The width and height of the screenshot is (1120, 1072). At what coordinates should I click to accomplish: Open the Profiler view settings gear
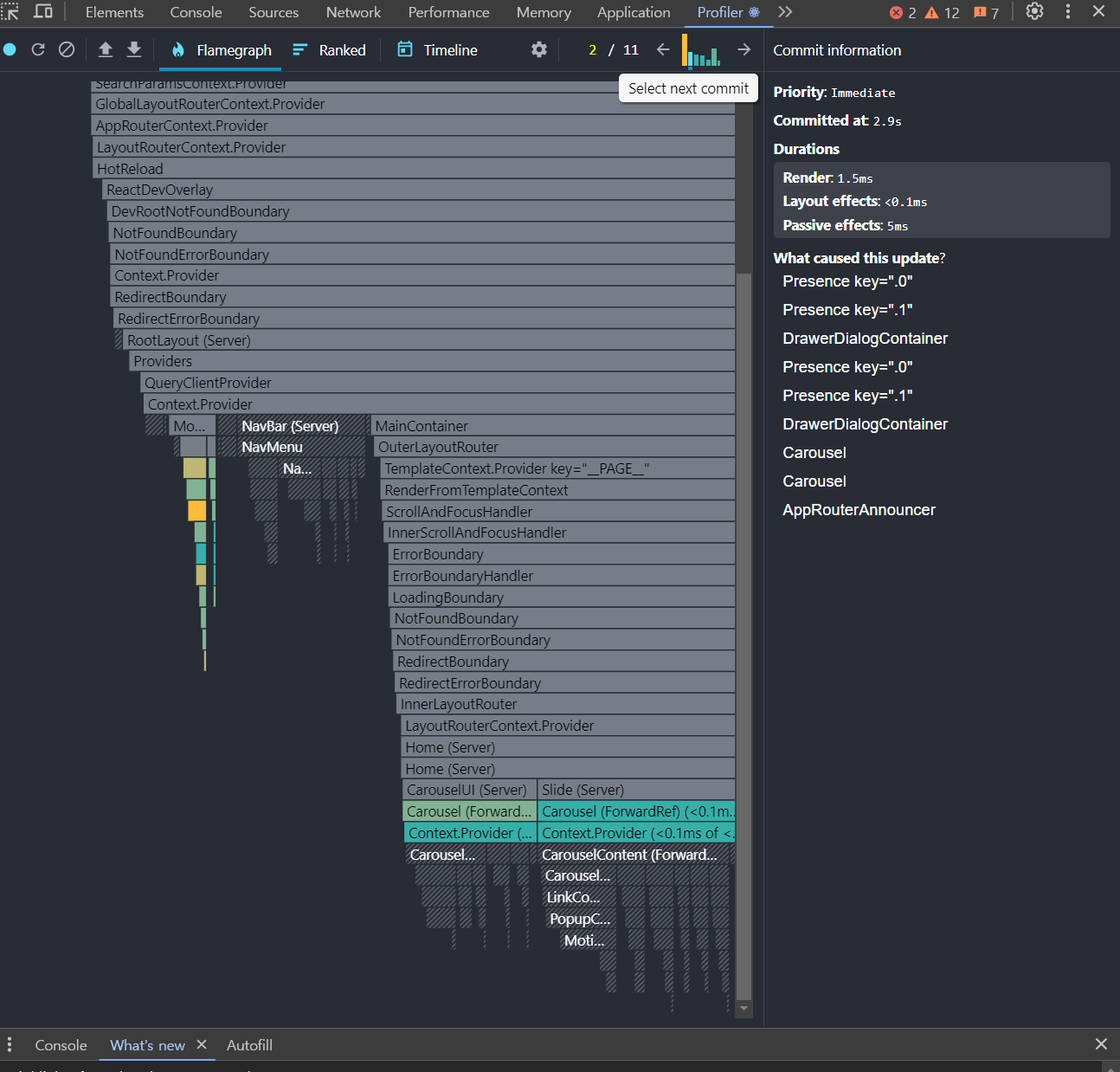coord(539,49)
